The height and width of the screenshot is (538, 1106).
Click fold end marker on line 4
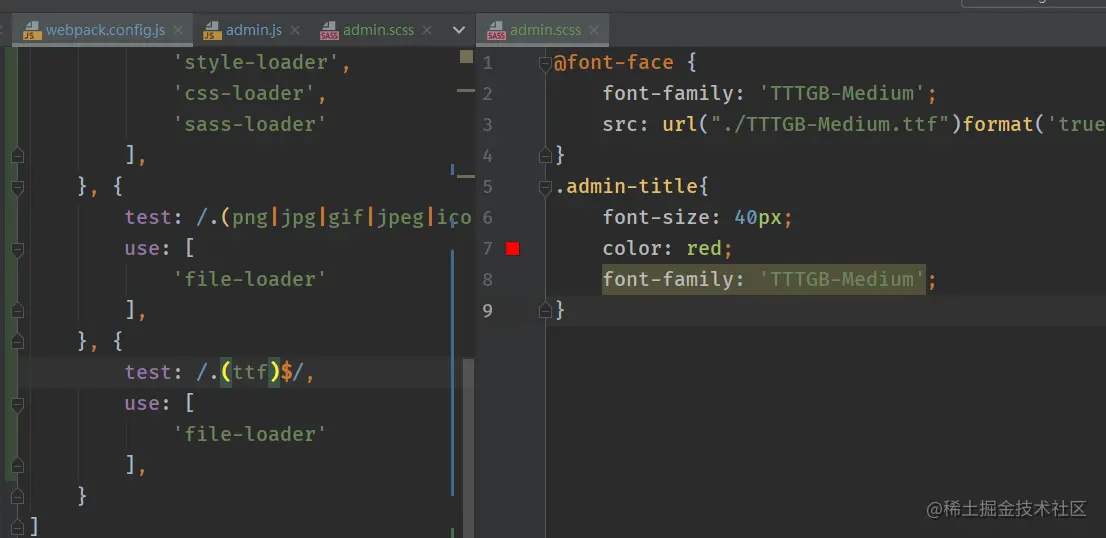tap(545, 155)
